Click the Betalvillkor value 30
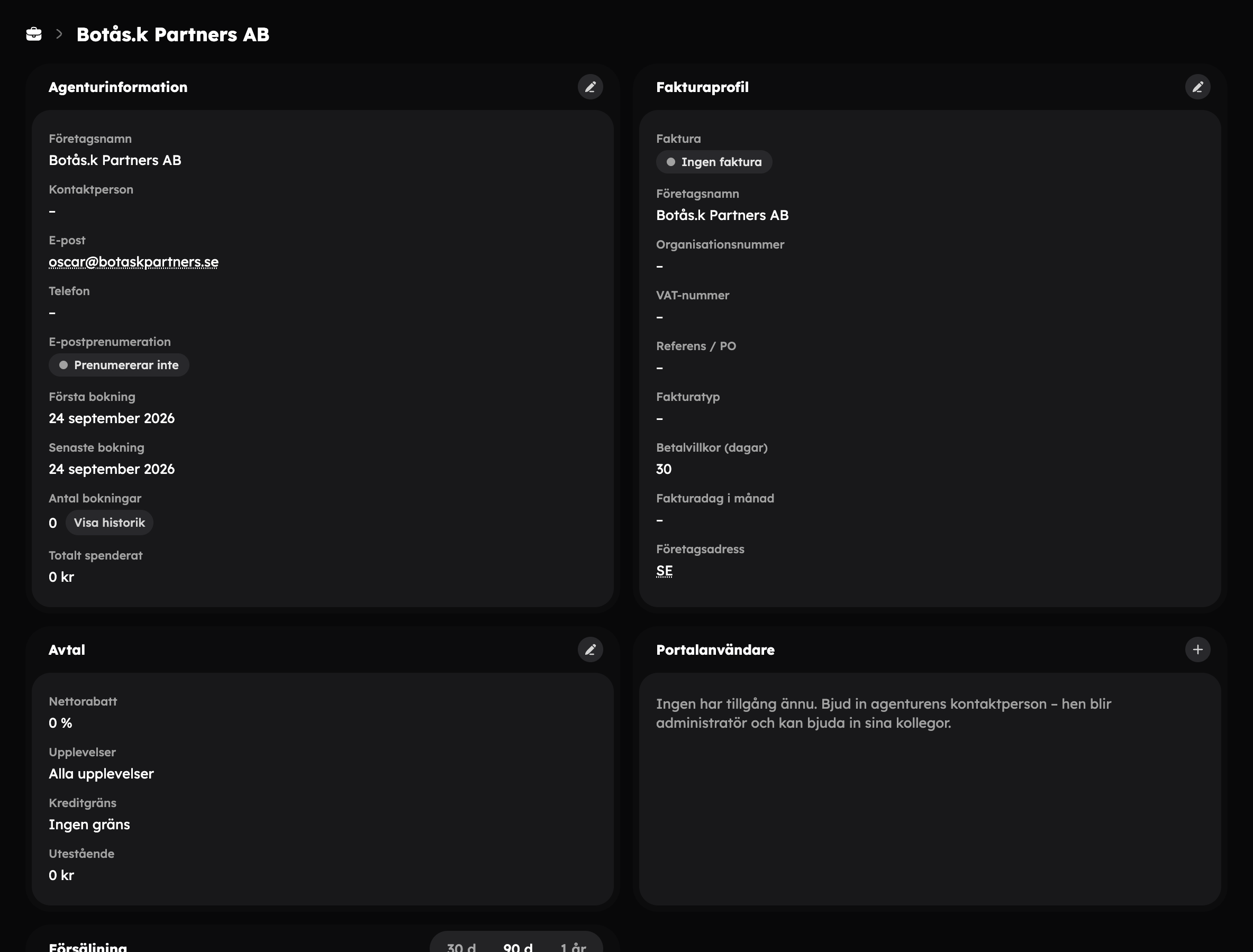The image size is (1253, 952). click(x=664, y=469)
